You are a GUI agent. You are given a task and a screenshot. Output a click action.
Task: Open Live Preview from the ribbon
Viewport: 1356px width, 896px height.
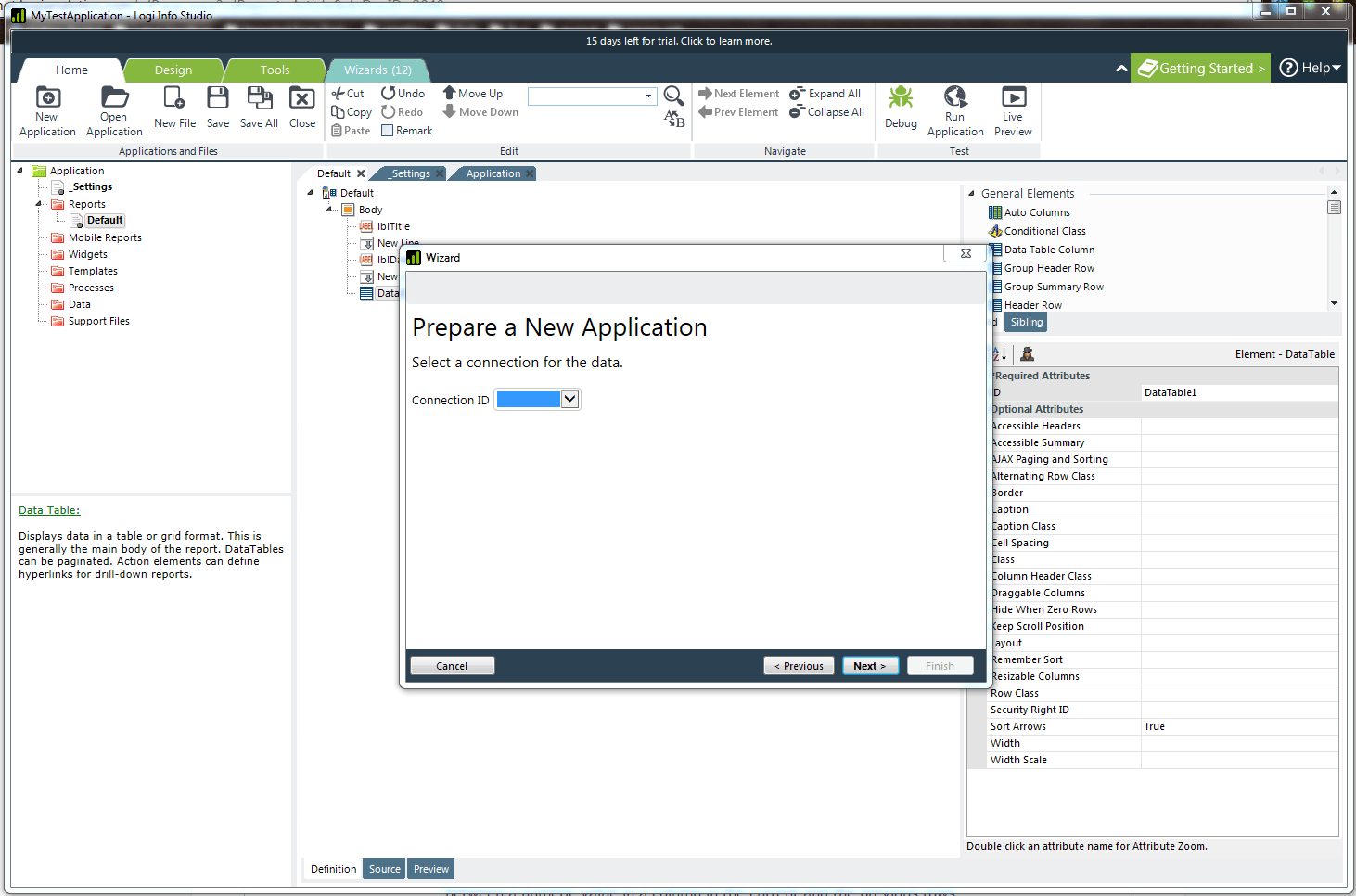1013,97
